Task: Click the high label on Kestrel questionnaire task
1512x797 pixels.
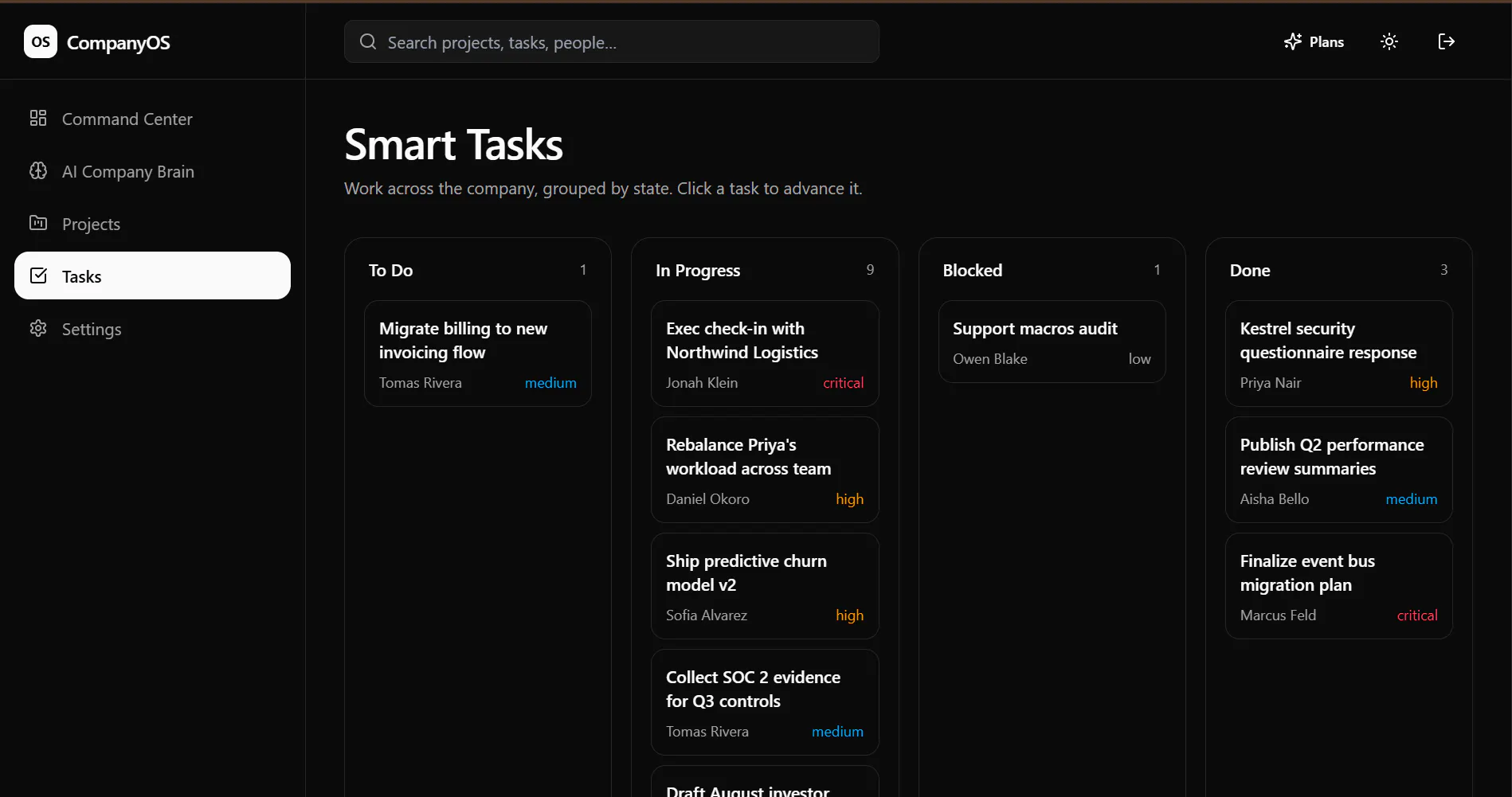Action: 1424,383
